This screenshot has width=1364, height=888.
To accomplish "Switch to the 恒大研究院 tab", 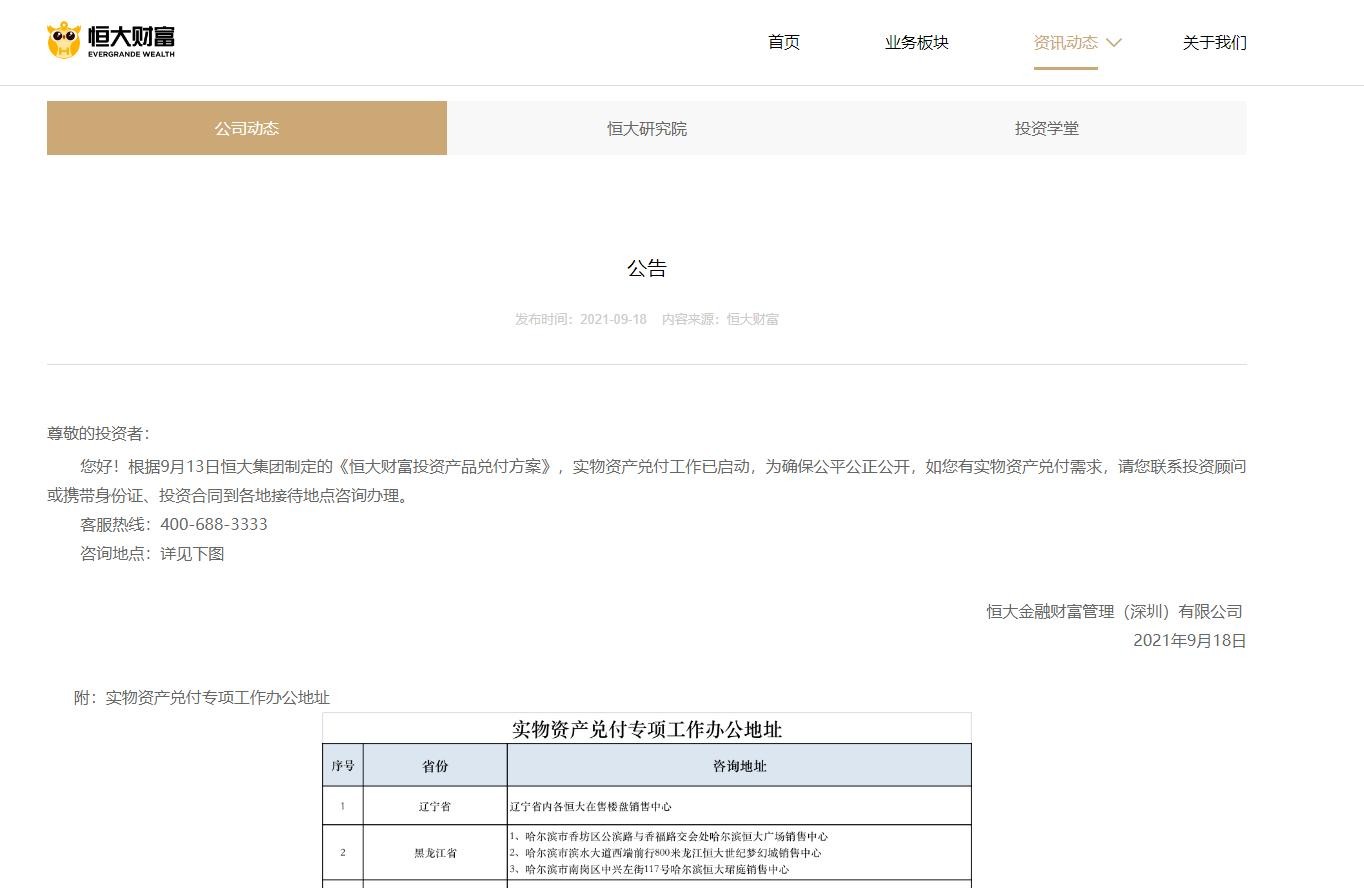I will point(647,128).
